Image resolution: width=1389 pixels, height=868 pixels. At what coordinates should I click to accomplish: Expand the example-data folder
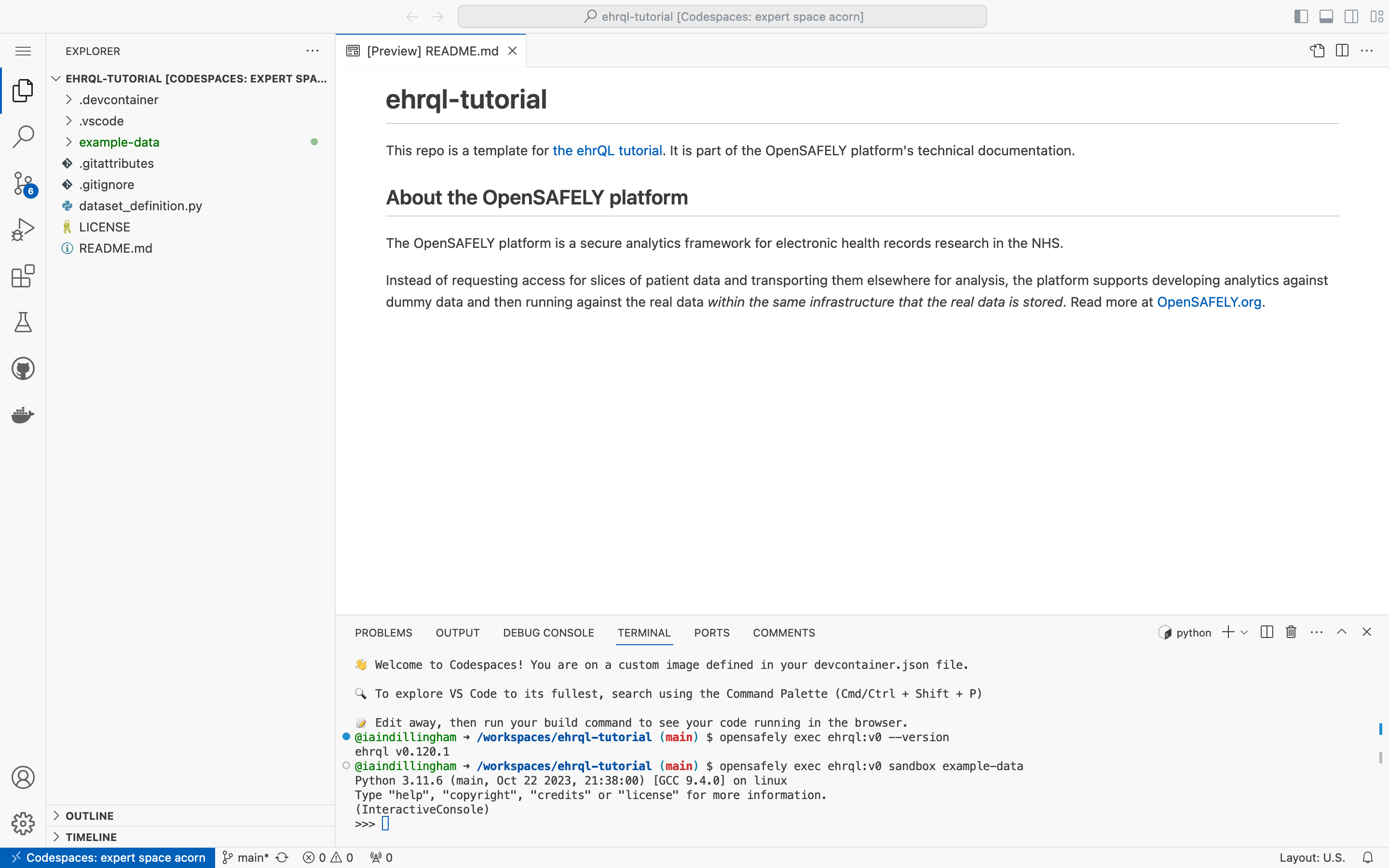point(69,141)
